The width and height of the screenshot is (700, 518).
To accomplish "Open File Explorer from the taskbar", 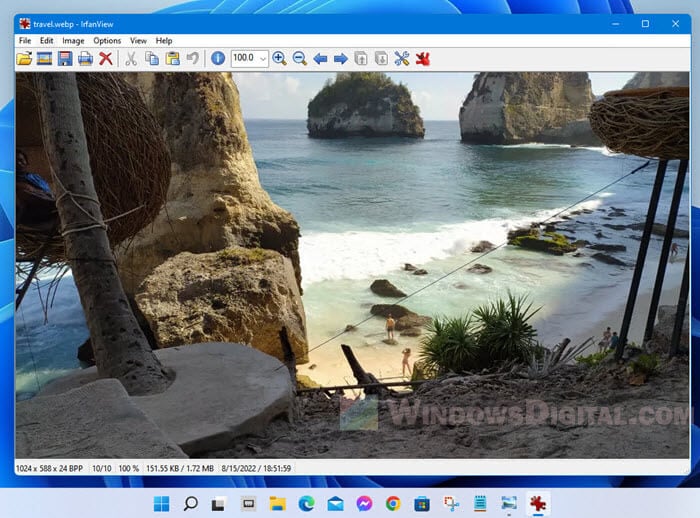I will click(277, 504).
